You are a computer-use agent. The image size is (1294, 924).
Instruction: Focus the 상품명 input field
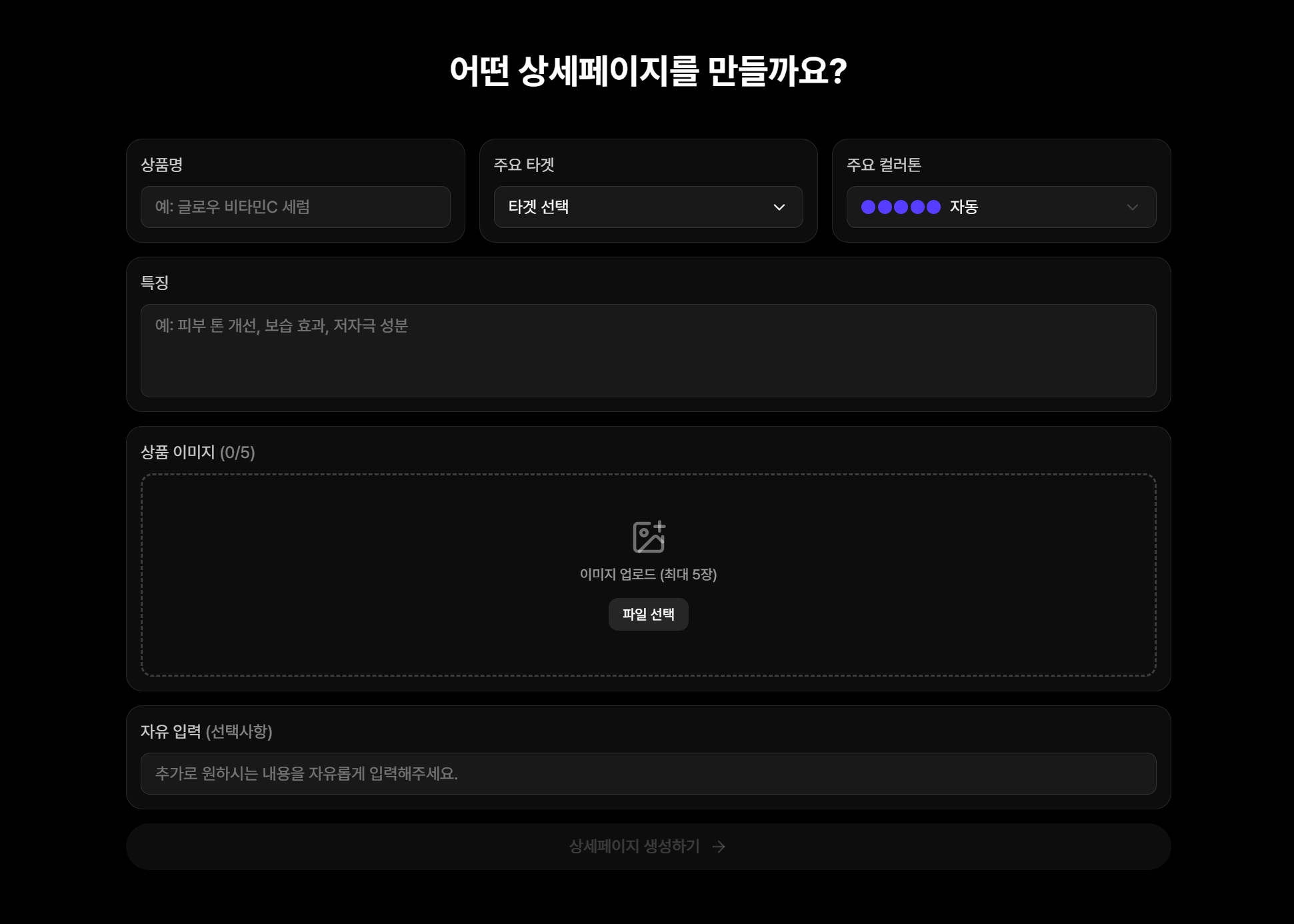(x=295, y=207)
